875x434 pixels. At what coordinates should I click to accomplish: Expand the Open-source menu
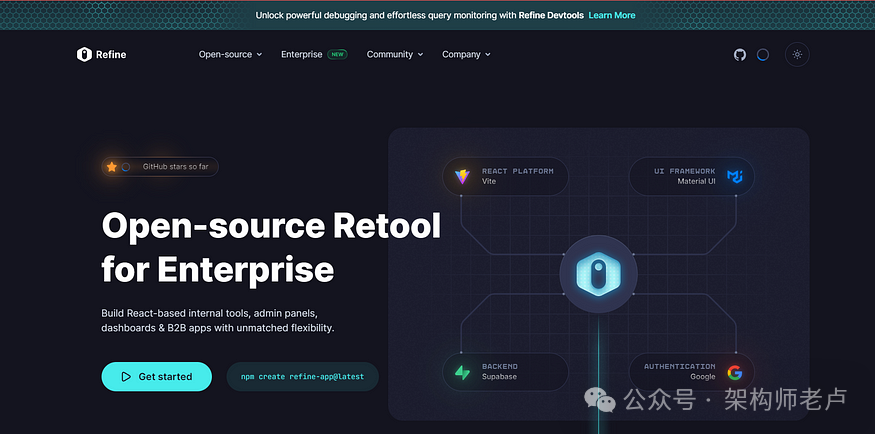point(230,54)
